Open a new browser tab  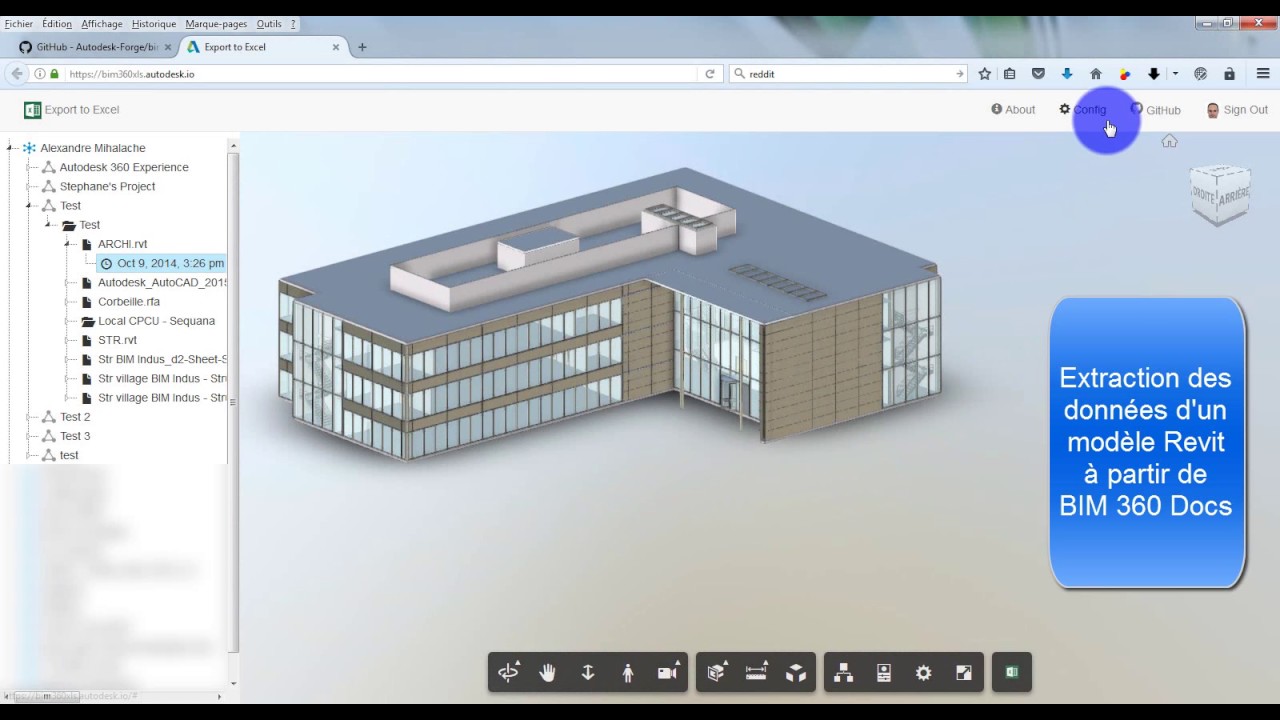coord(362,47)
